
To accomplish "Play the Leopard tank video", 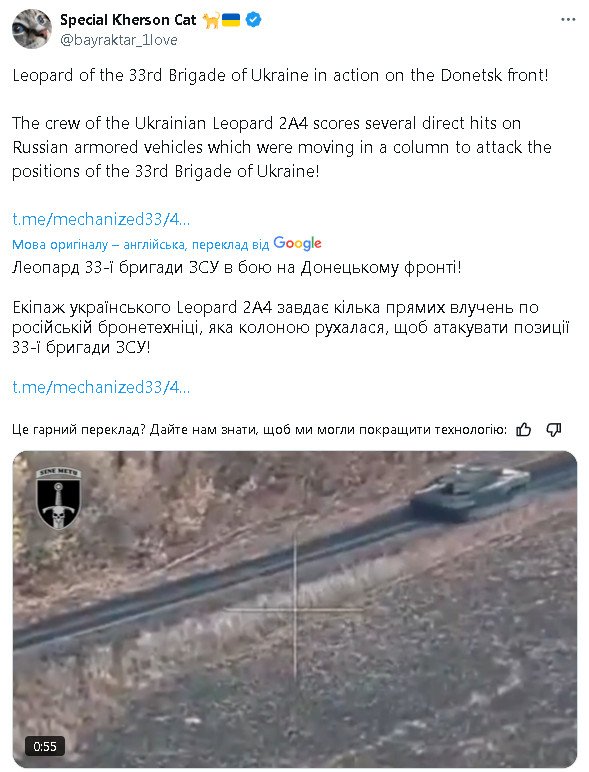I will pos(294,609).
